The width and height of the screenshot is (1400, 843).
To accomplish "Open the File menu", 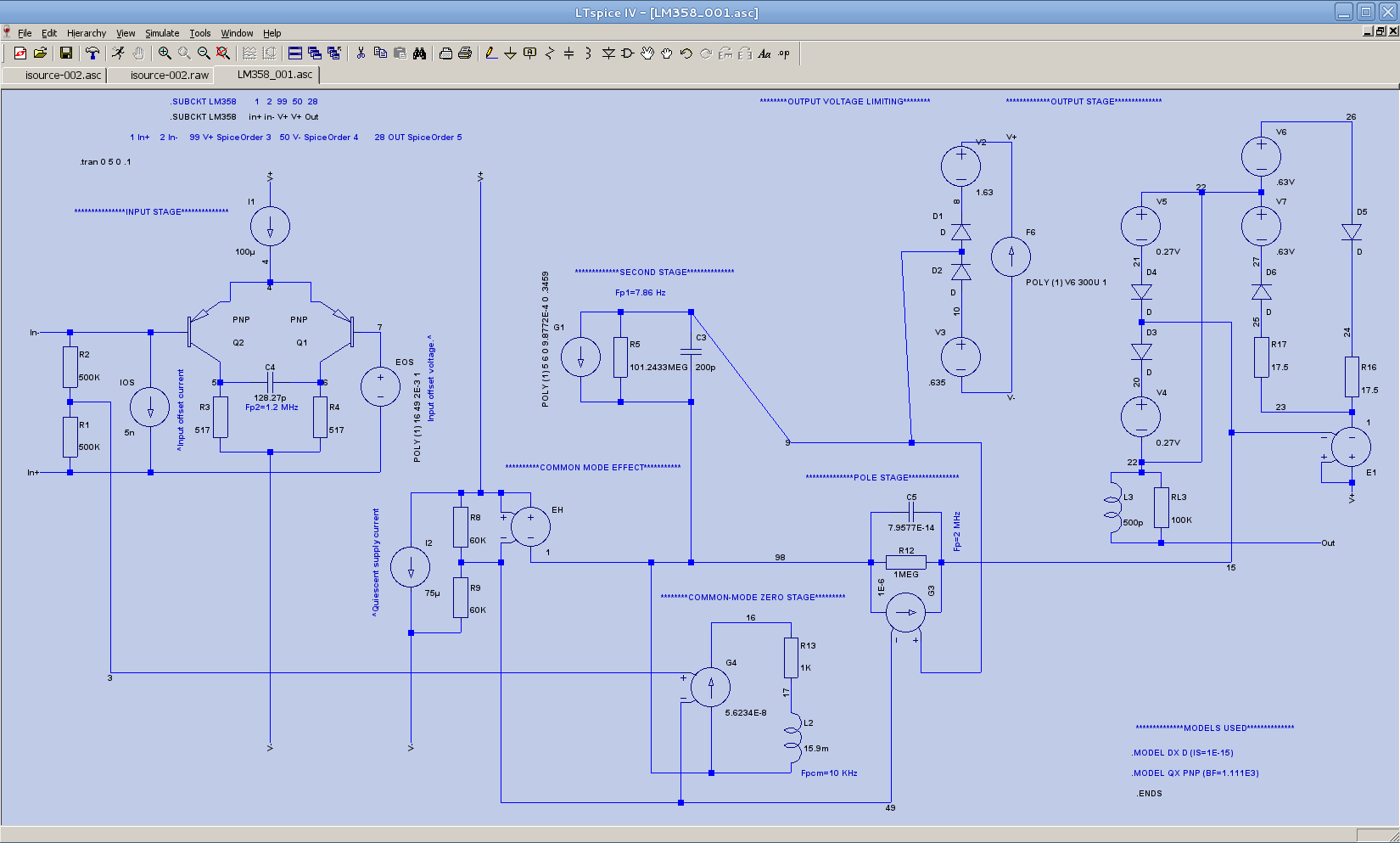I will pos(25,33).
